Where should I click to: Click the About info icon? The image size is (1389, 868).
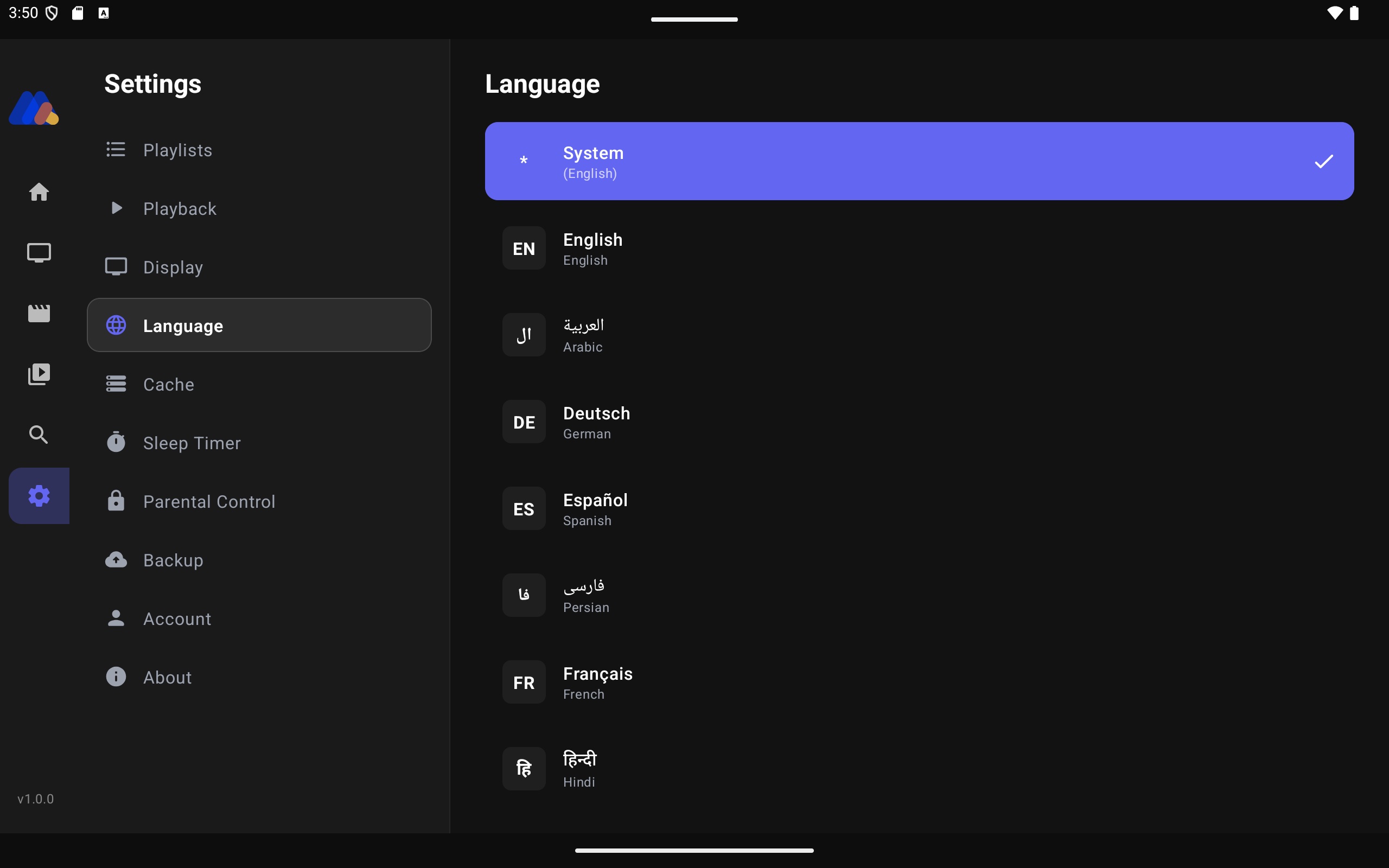pyautogui.click(x=116, y=676)
